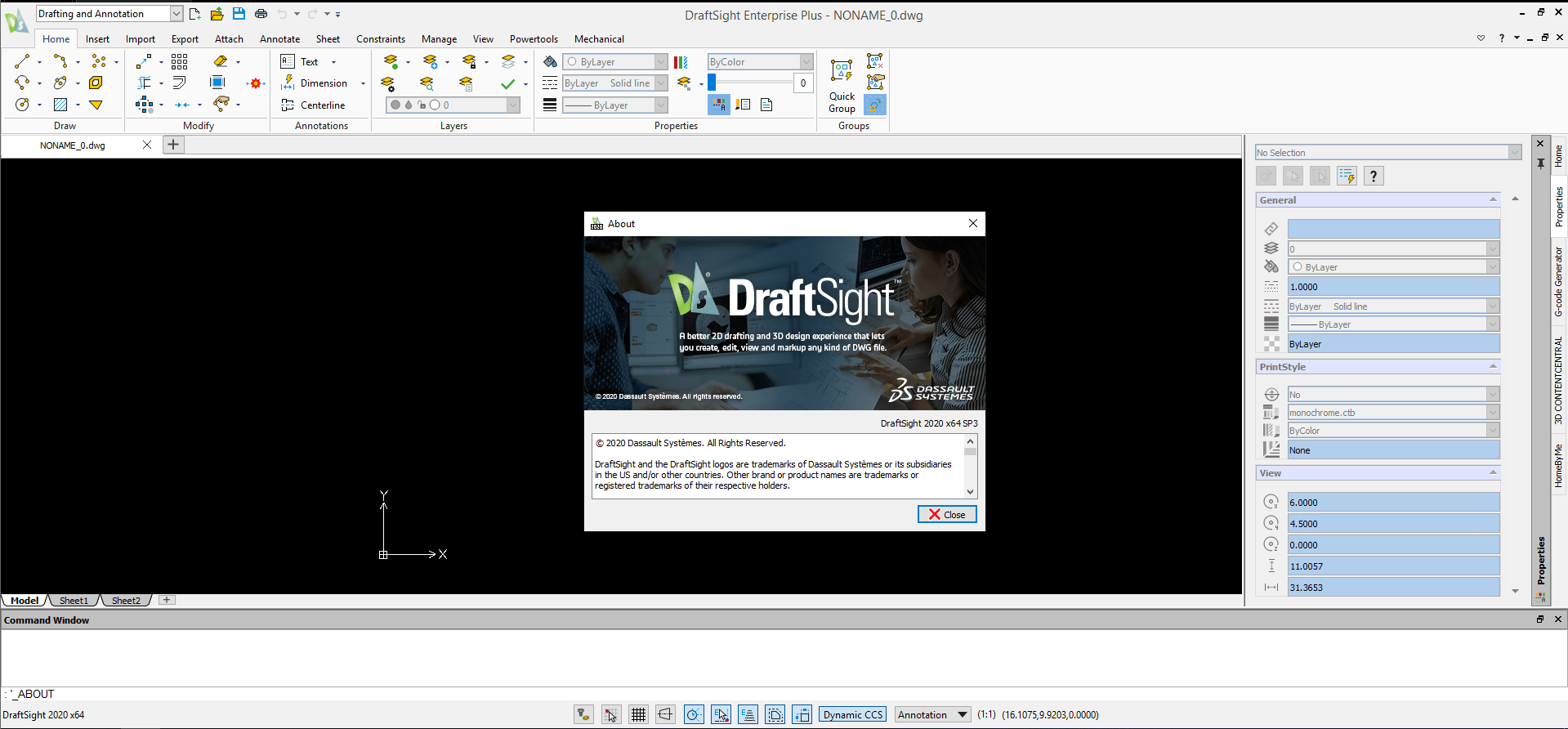The height and width of the screenshot is (729, 1568).
Task: Toggle Ortho mode in status bar
Action: click(666, 714)
